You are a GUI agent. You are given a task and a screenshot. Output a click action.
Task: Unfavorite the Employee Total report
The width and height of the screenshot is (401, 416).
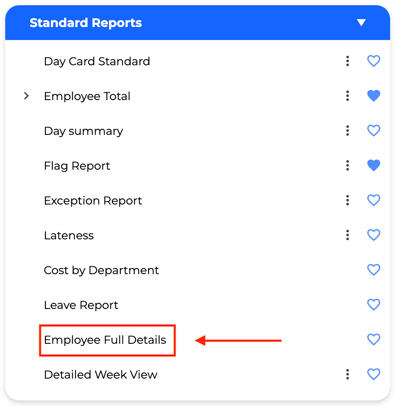tap(373, 96)
